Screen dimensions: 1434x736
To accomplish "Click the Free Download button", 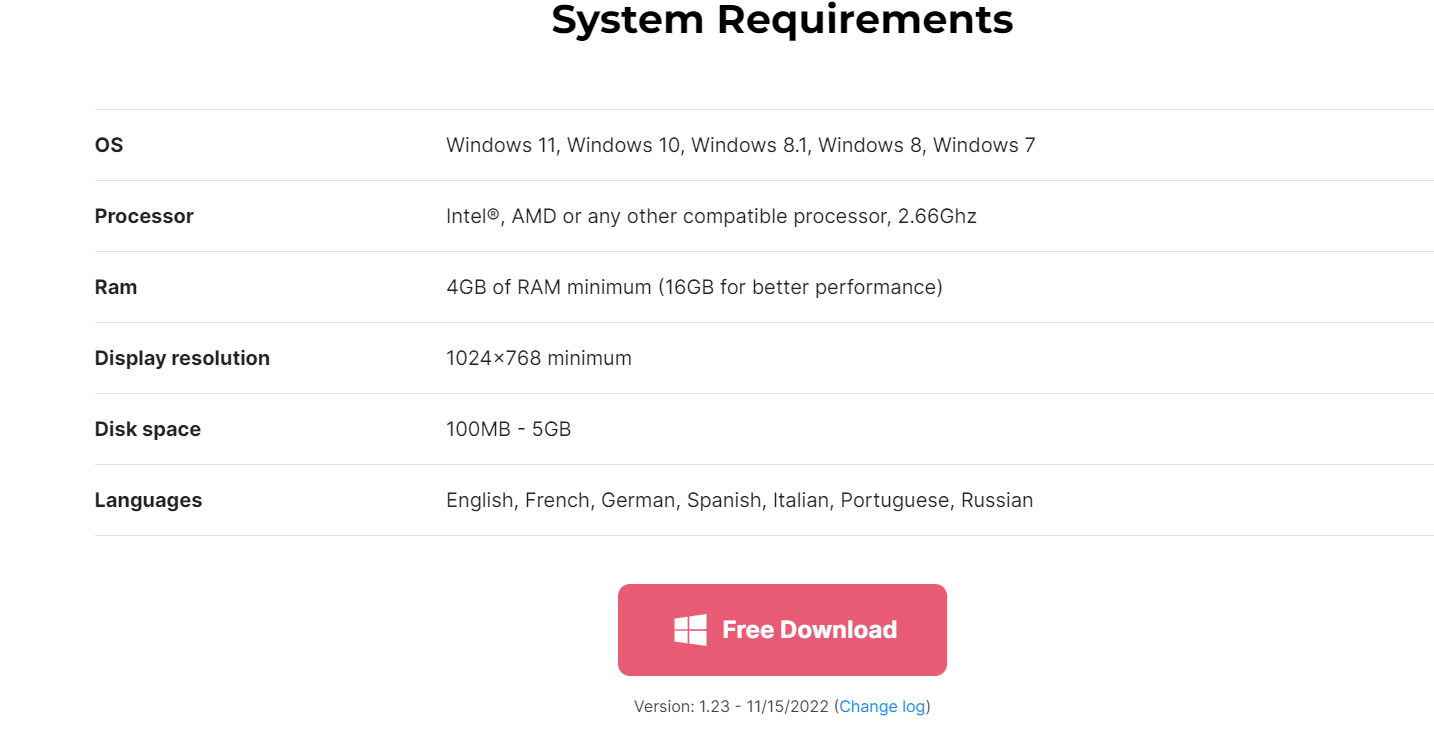I will [782, 630].
